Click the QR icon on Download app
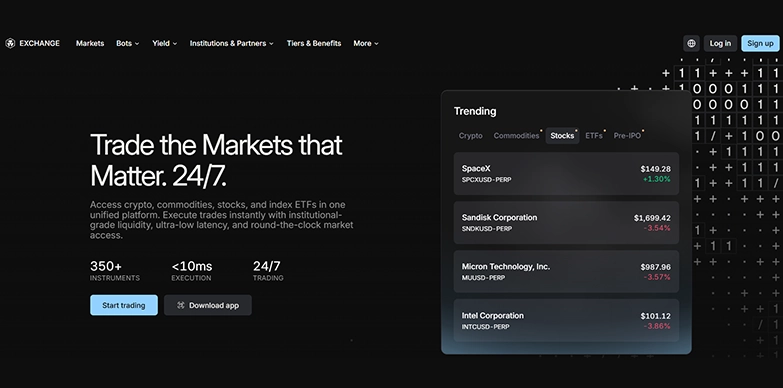783x388 pixels. [x=181, y=305]
